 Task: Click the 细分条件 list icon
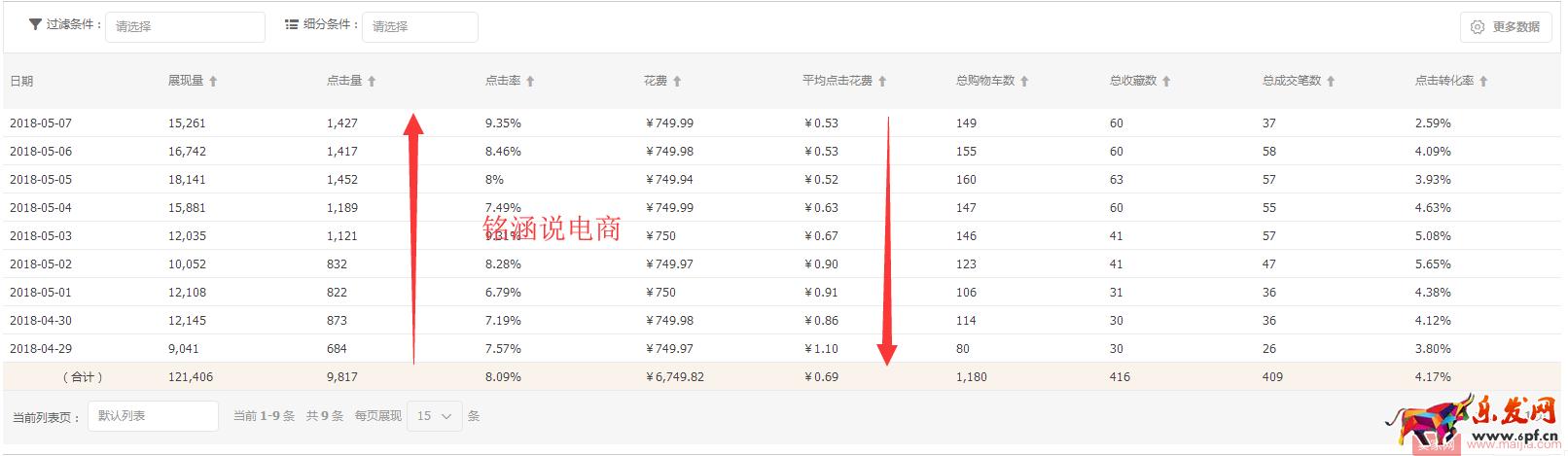(x=292, y=24)
